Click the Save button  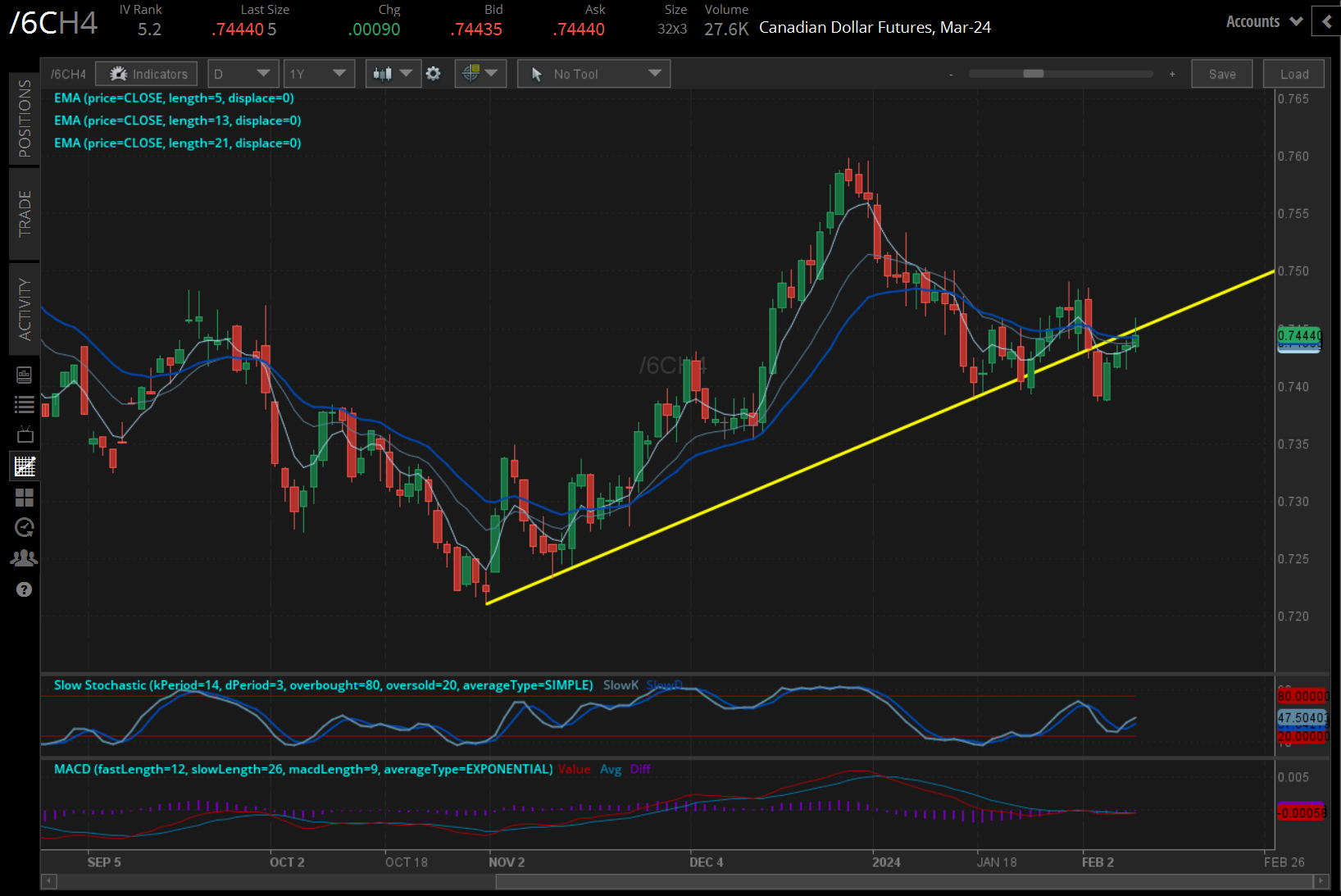1221,73
